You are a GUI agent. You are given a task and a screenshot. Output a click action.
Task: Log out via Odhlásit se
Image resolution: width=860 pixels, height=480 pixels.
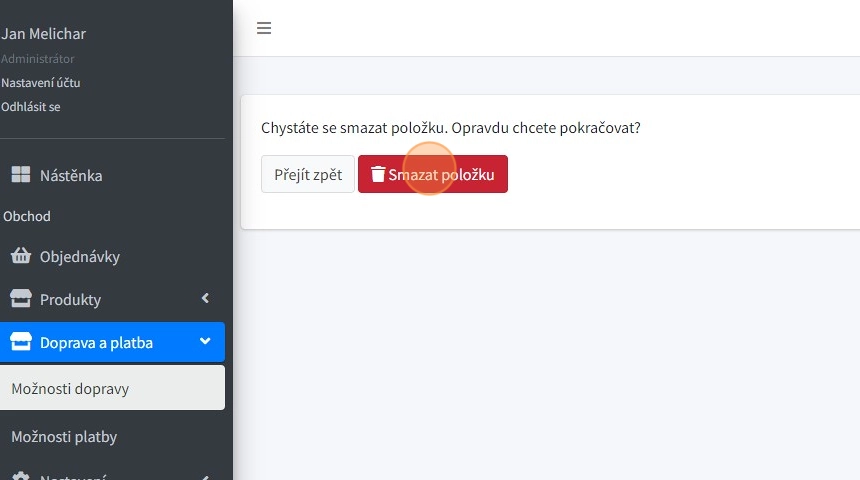pyautogui.click(x=31, y=107)
